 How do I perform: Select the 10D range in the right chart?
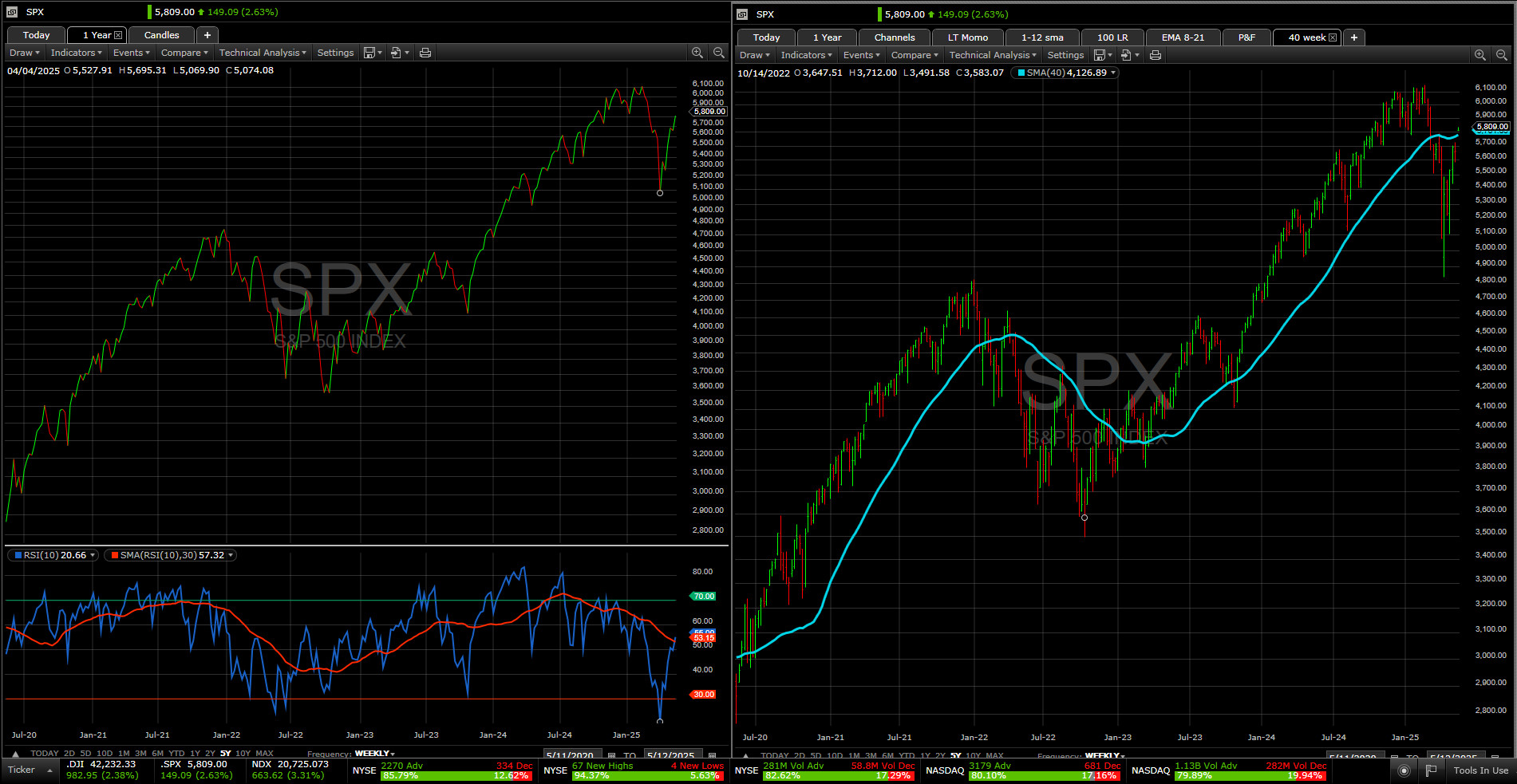(834, 755)
